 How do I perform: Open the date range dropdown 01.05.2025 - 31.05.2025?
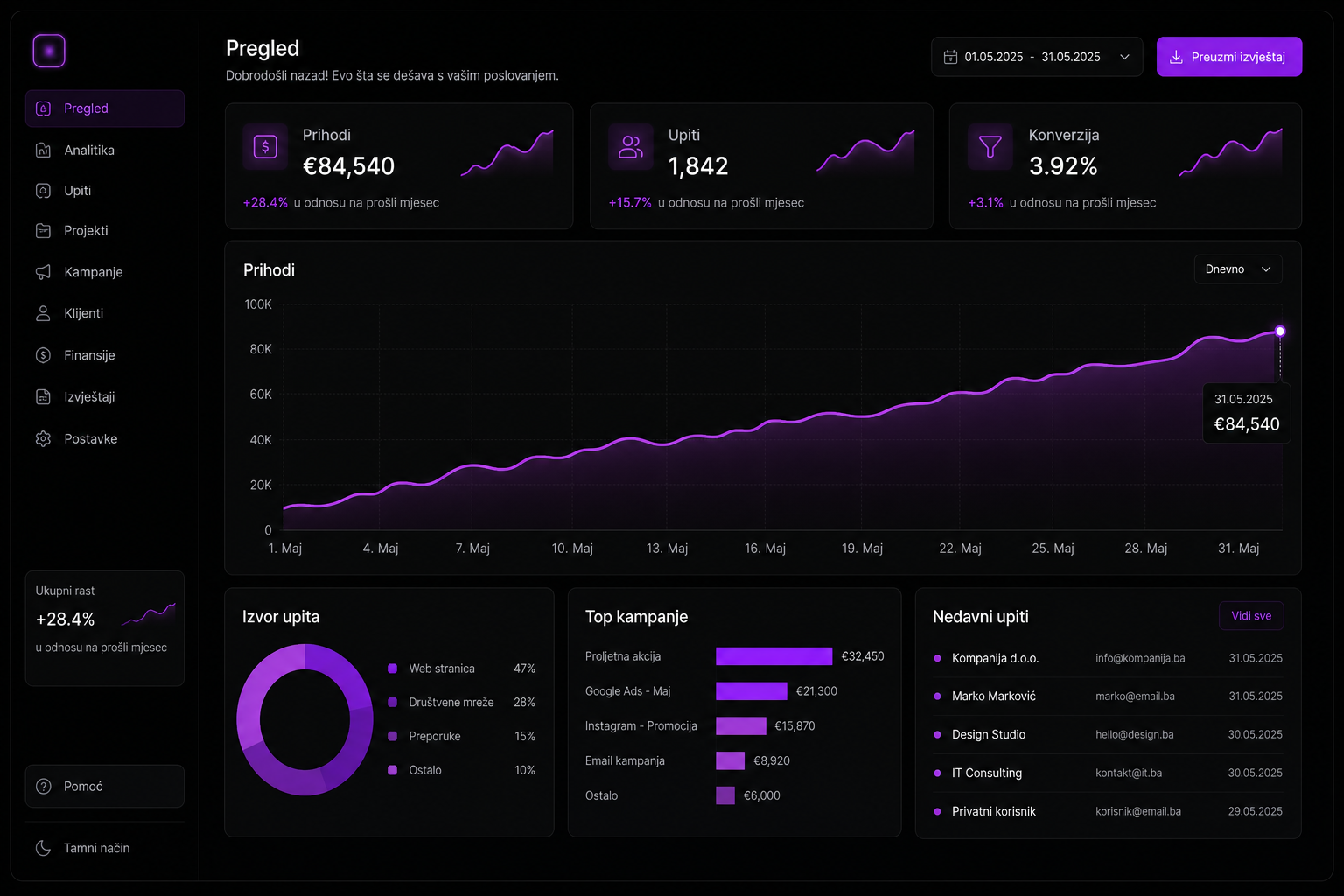coord(1037,57)
